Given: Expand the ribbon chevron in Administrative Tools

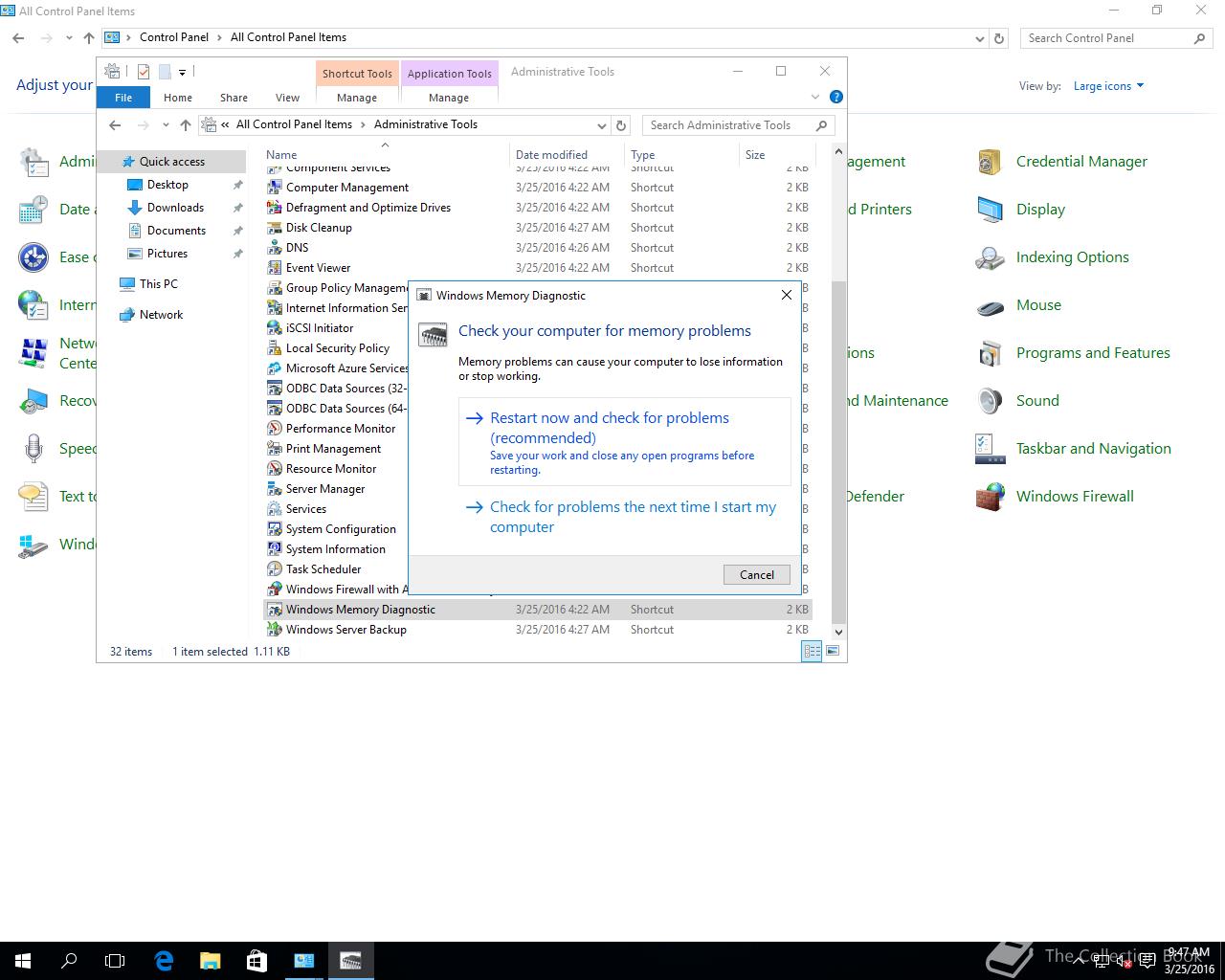Looking at the screenshot, I should tap(815, 97).
